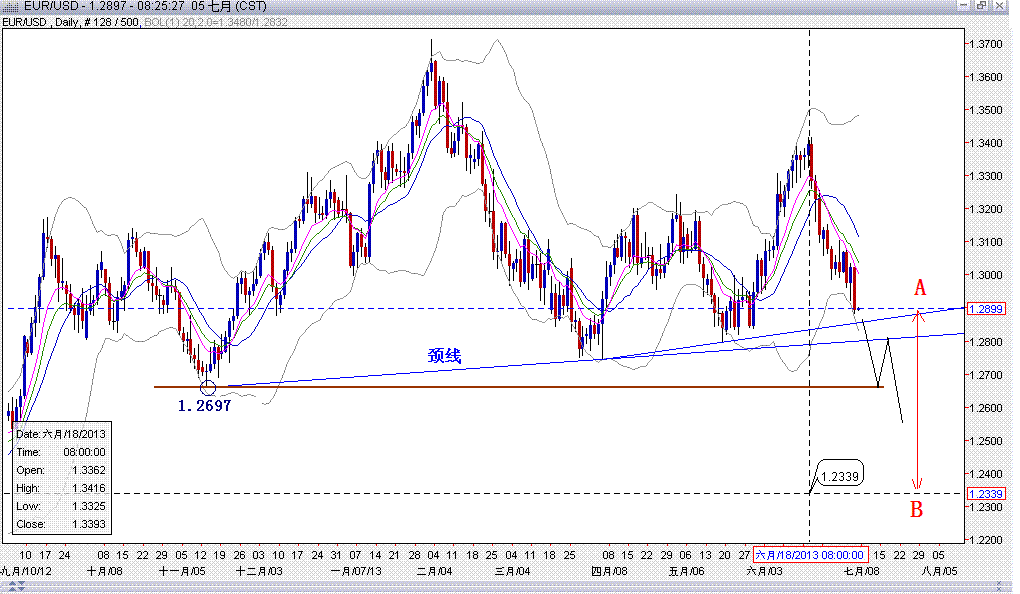The height and width of the screenshot is (594, 1020).
Task: Click the 八月/05 date axis label
Action: [939, 571]
